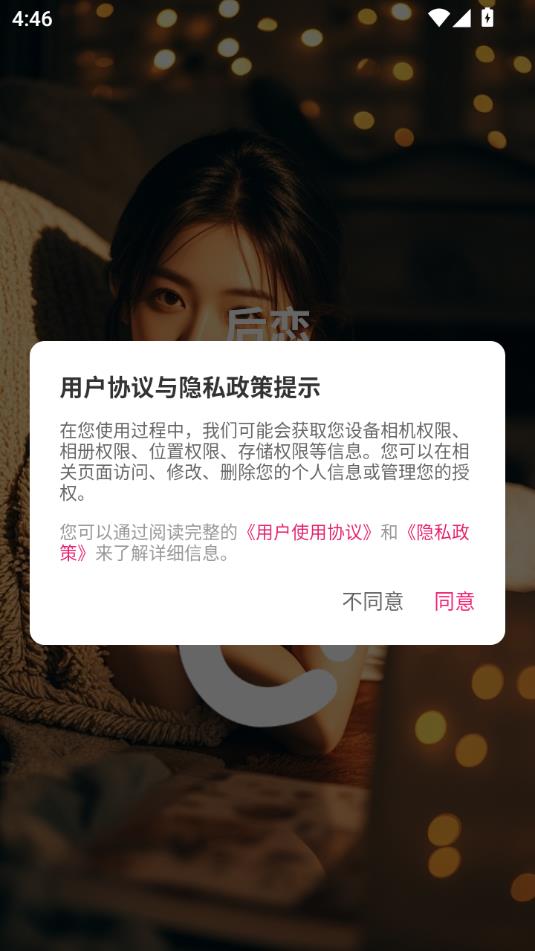Tap the 和 between the two links
The height and width of the screenshot is (951, 535).
(389, 532)
